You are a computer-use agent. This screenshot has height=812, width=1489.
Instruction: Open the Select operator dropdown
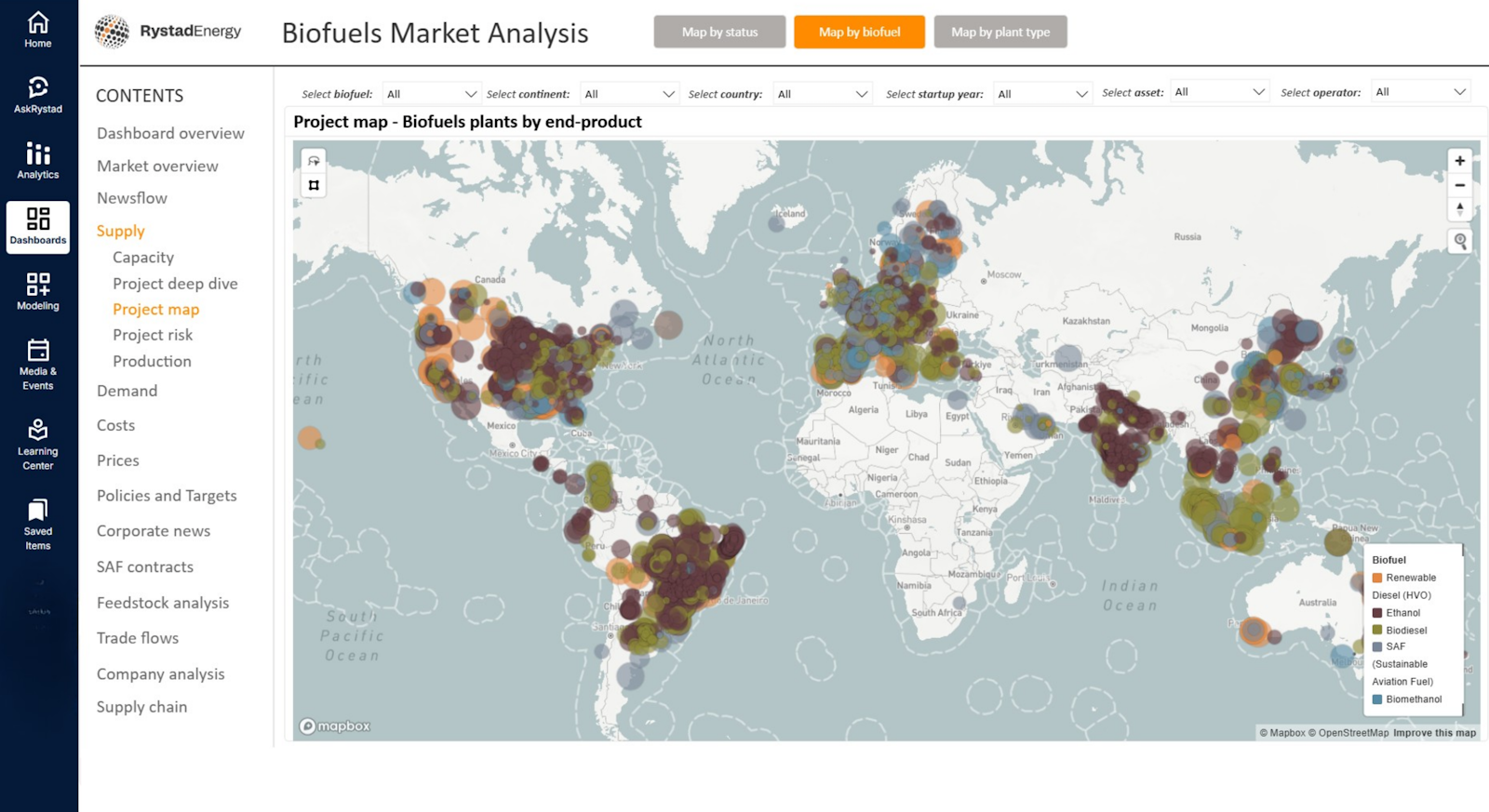[x=1421, y=92]
